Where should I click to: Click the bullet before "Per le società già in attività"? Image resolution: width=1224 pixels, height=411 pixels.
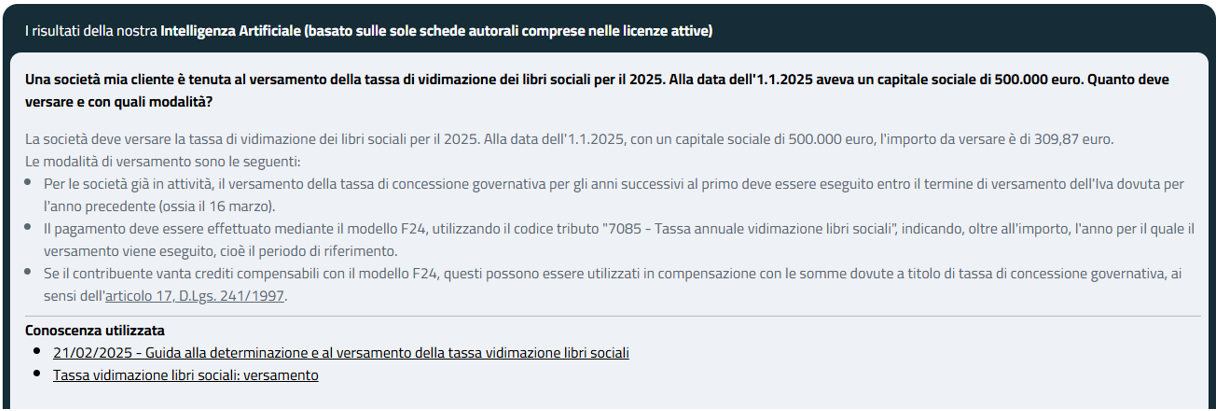(30, 184)
